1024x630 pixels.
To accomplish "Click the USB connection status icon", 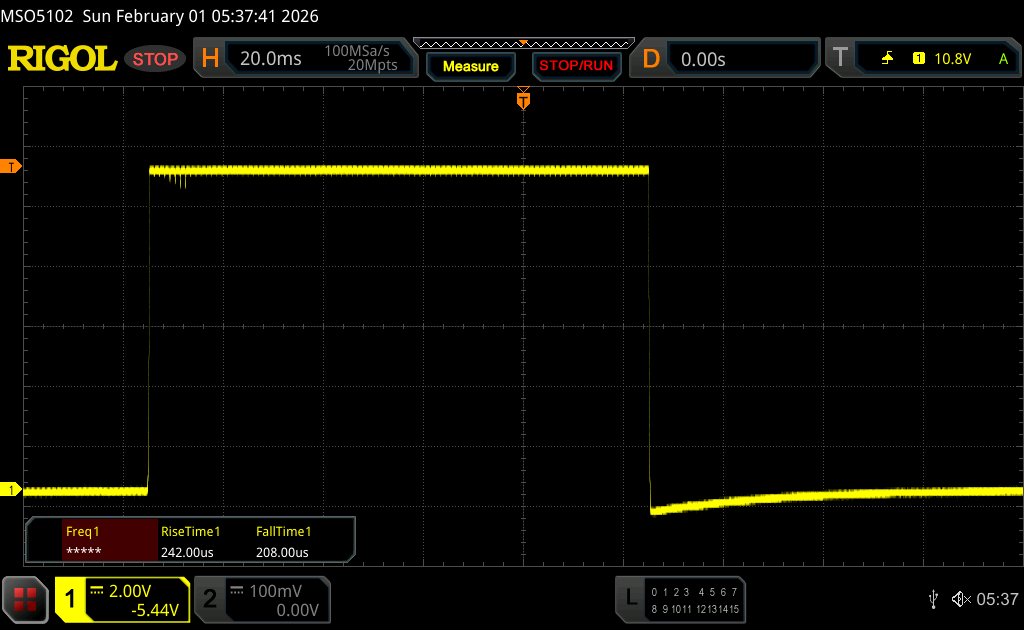I will pyautogui.click(x=933, y=599).
